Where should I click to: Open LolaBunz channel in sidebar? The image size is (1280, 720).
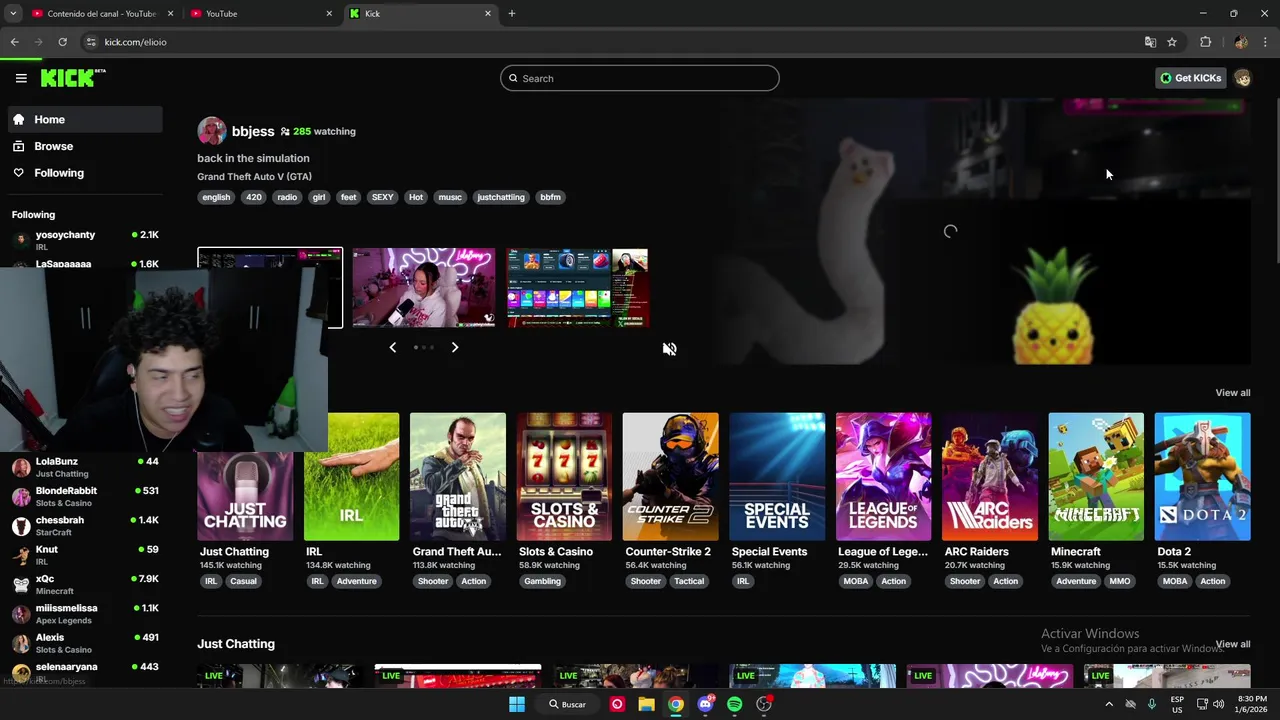(84, 467)
